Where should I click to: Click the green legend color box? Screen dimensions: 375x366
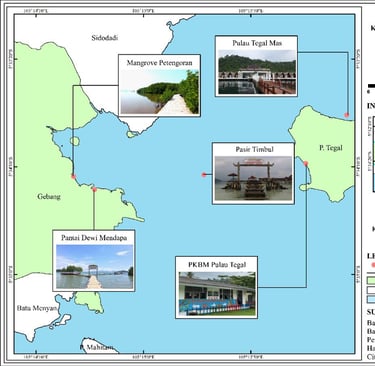pos(371,280)
